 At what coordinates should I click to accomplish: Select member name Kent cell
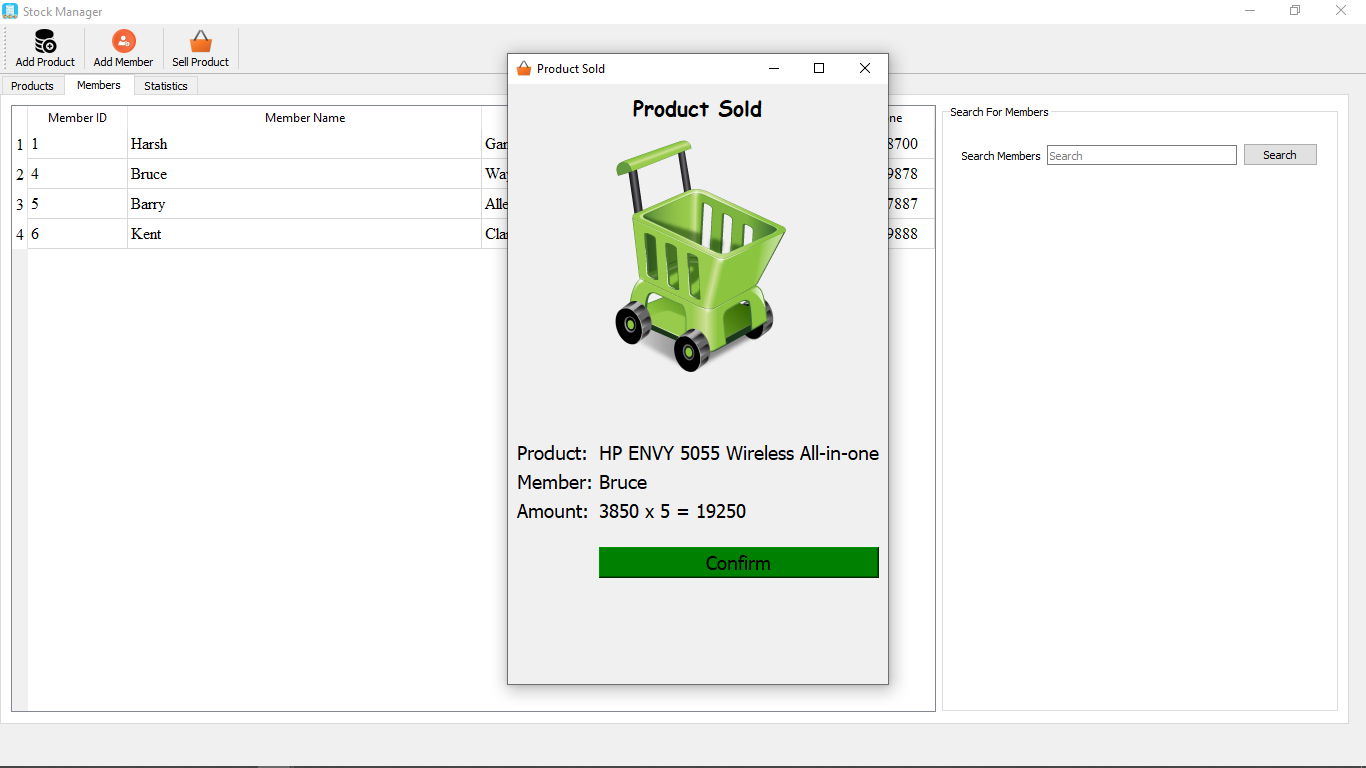click(x=305, y=234)
